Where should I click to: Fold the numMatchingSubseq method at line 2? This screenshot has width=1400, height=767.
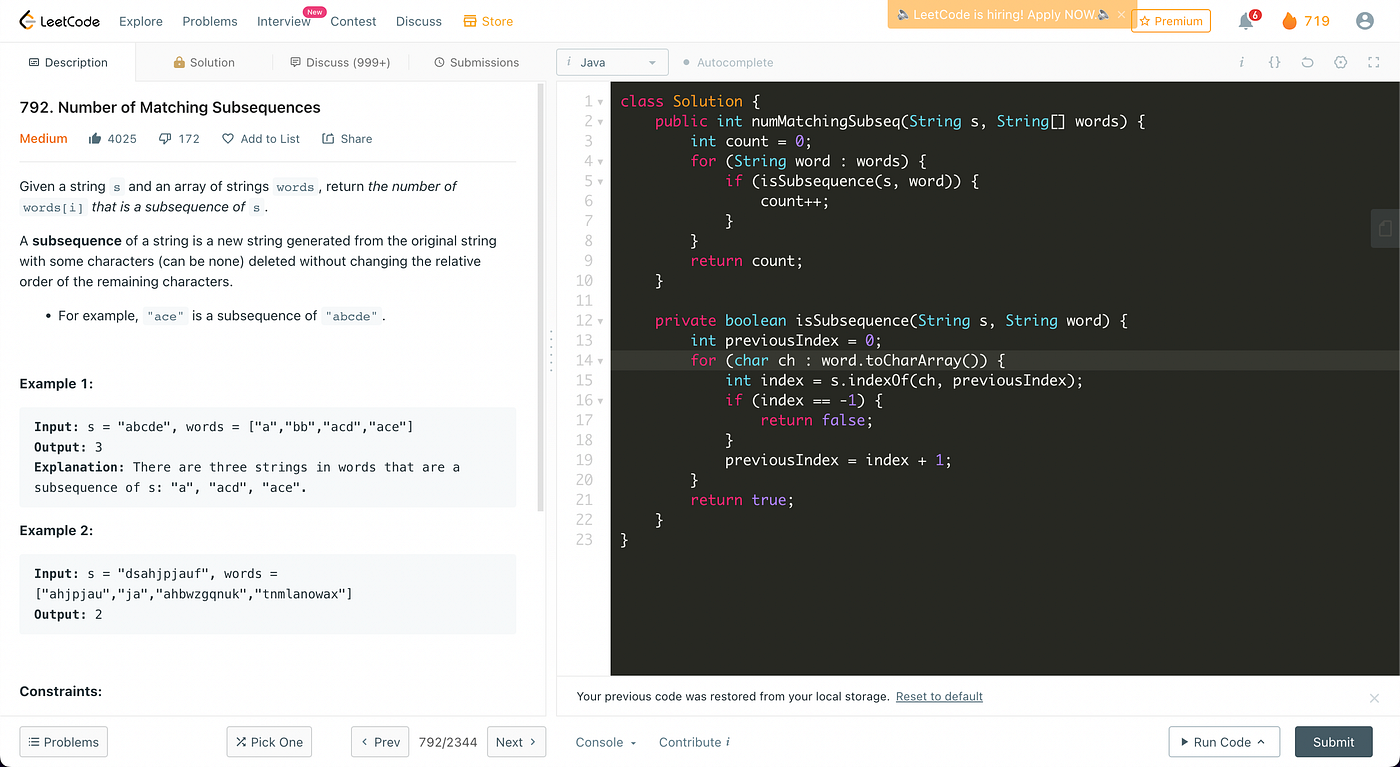click(600, 122)
